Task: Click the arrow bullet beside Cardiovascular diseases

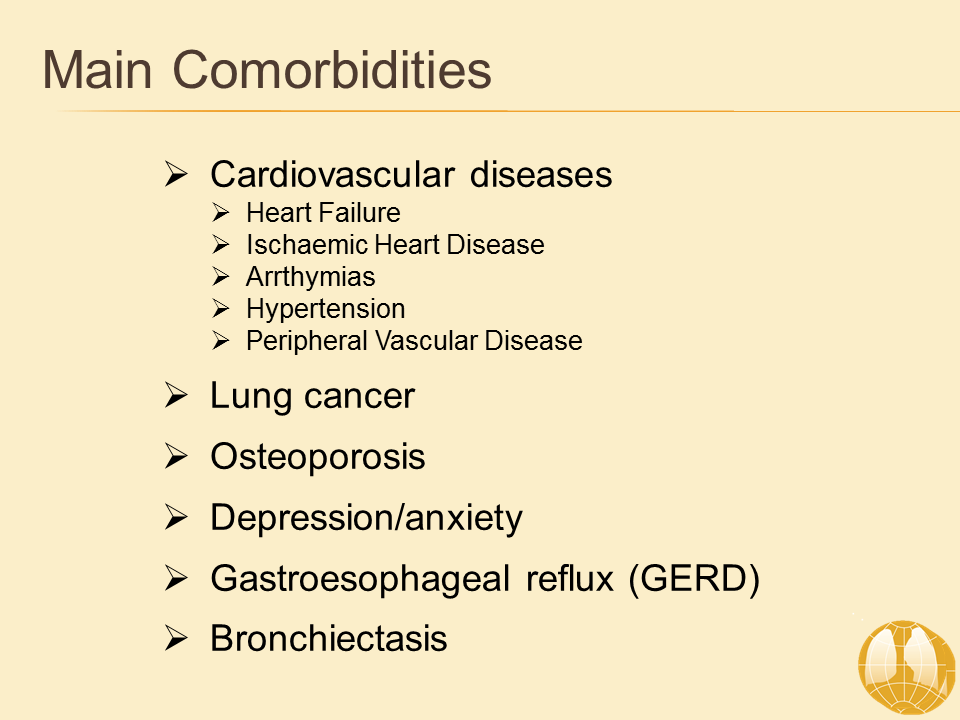Action: 177,175
